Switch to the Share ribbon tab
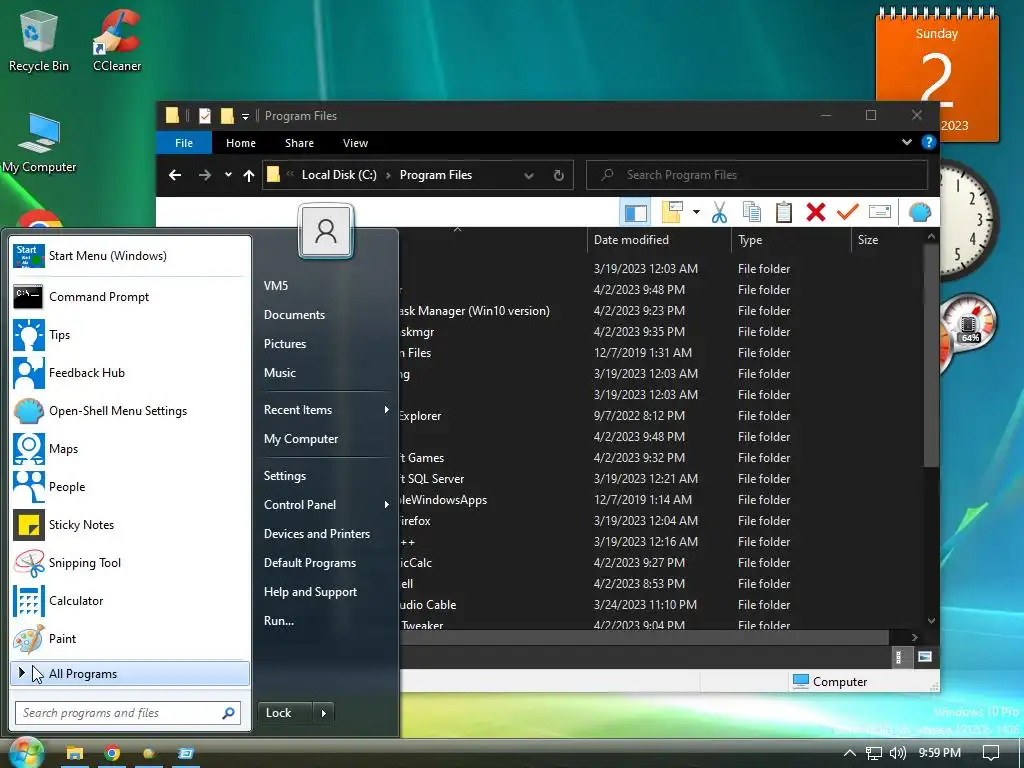The image size is (1024, 768). (299, 143)
